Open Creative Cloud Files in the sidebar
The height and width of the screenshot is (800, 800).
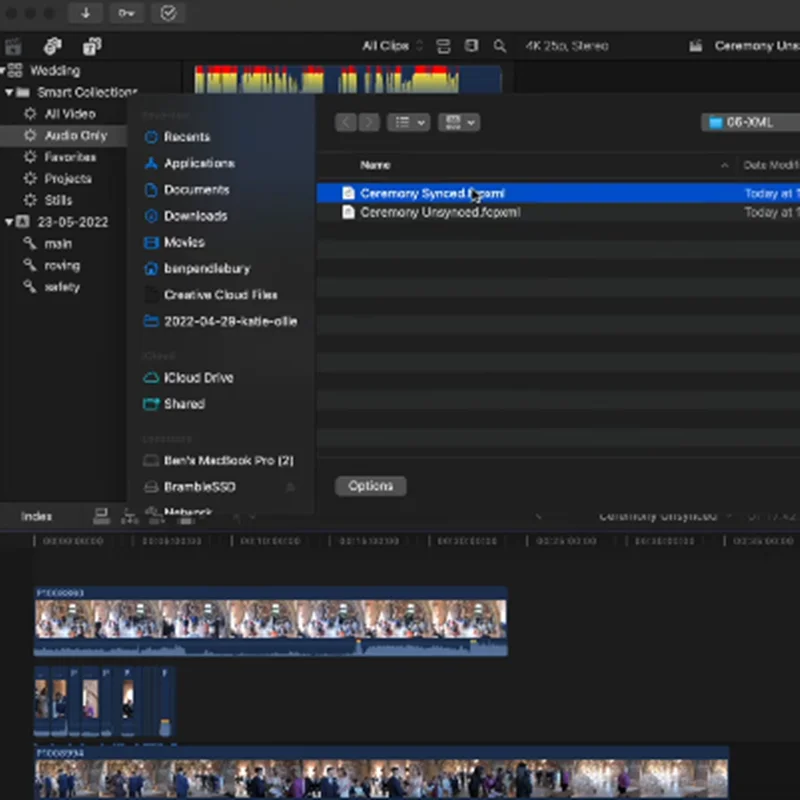[x=220, y=295]
